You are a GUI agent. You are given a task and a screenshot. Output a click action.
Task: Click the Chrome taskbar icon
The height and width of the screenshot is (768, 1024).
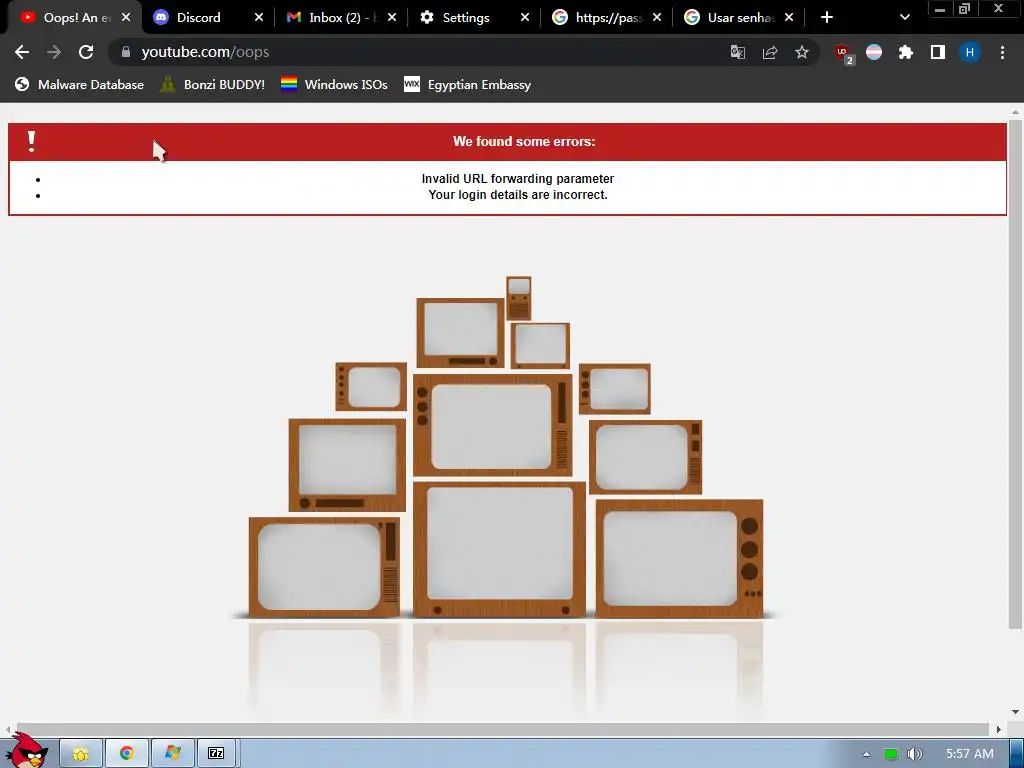tap(127, 754)
